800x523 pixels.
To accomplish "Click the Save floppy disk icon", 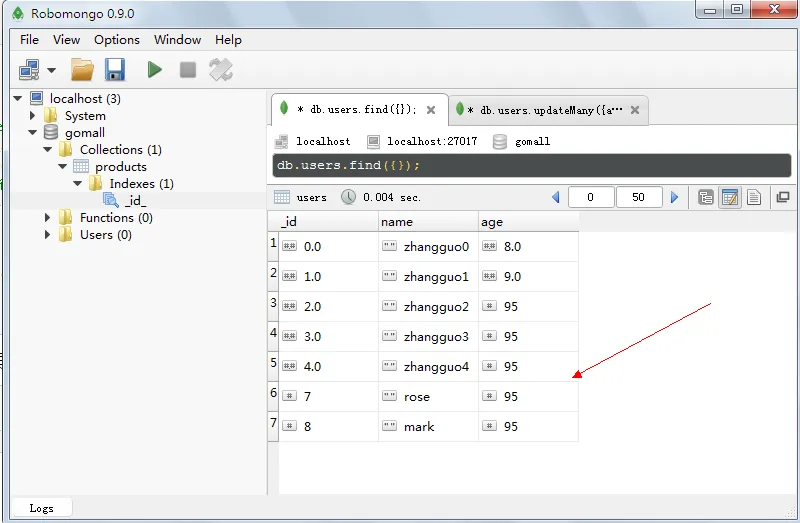I will (x=115, y=70).
